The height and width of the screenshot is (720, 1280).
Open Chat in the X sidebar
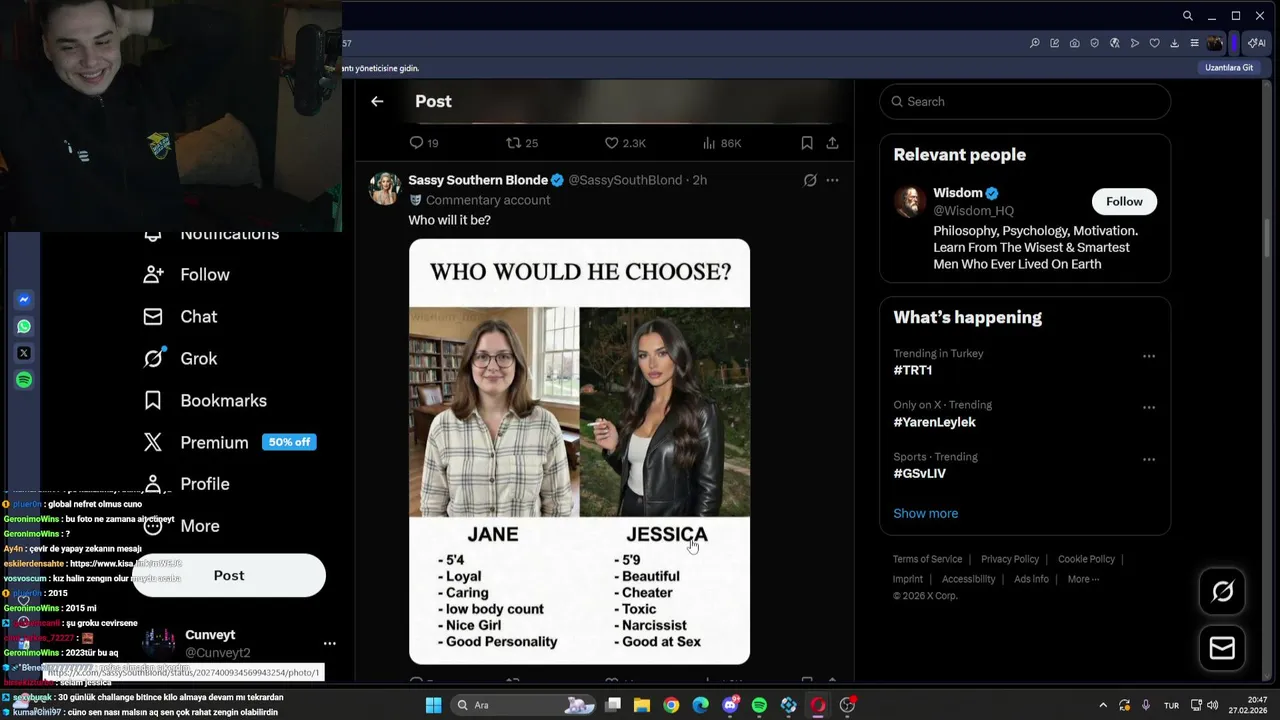pos(180,316)
